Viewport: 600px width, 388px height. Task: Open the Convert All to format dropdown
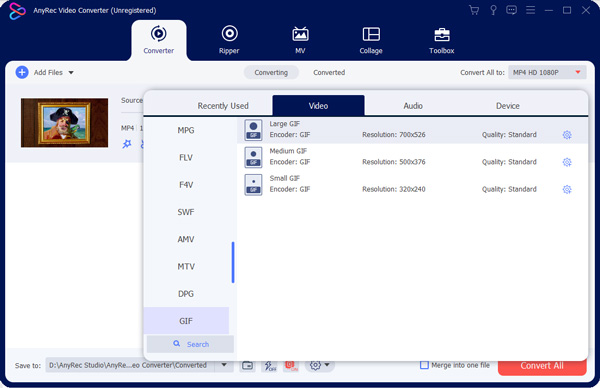[x=547, y=72]
